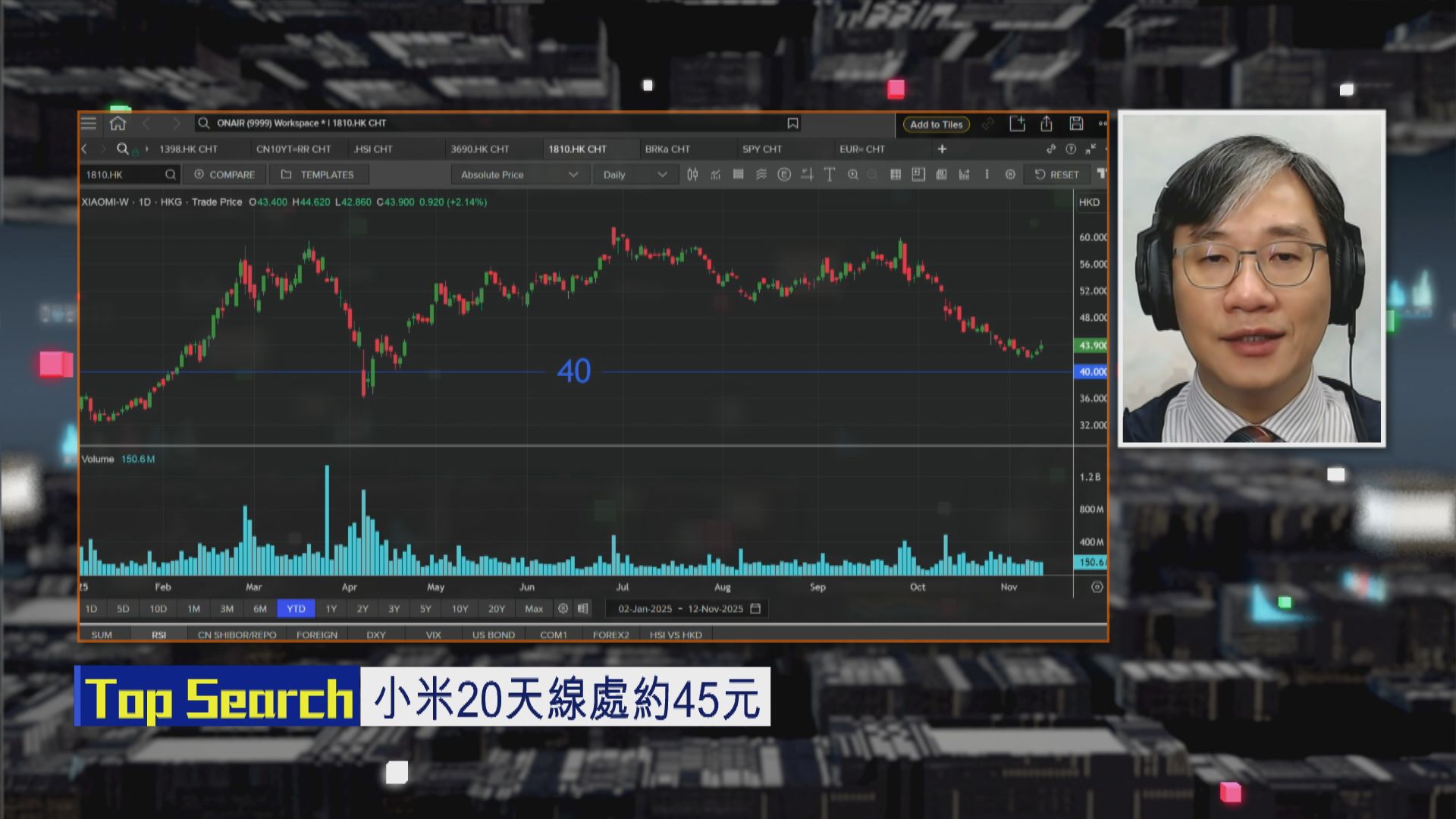The height and width of the screenshot is (819, 1456).
Task: Click the save workspace icon
Action: click(x=1075, y=122)
